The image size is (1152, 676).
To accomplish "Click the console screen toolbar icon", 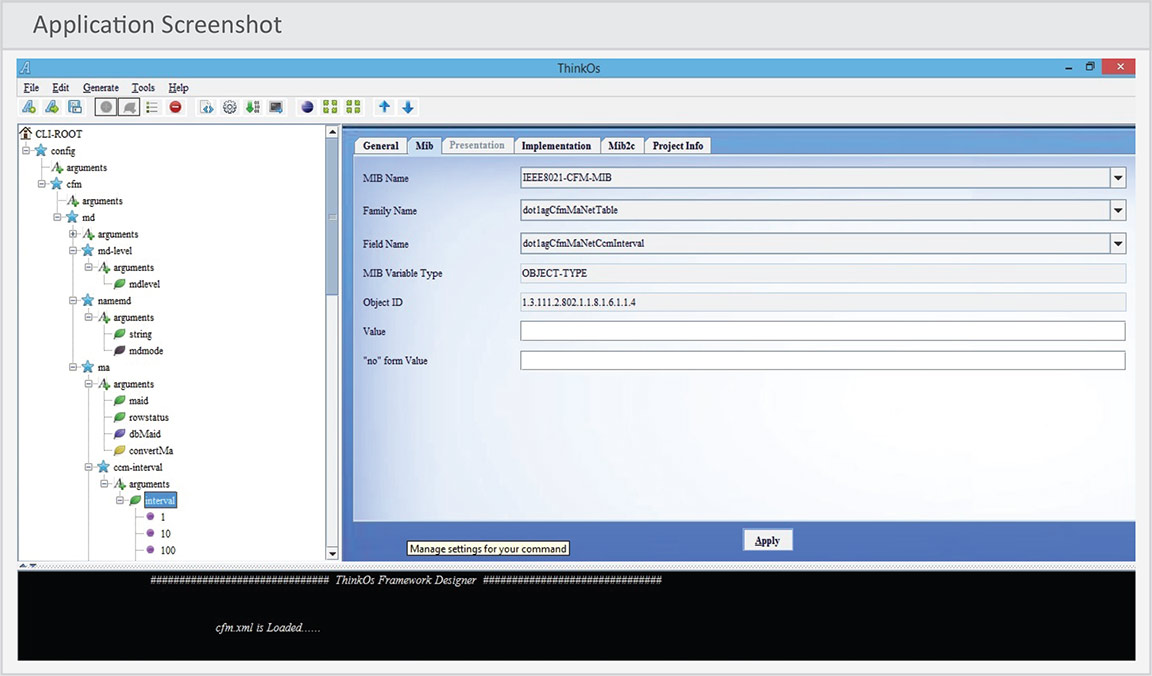I will coord(276,107).
